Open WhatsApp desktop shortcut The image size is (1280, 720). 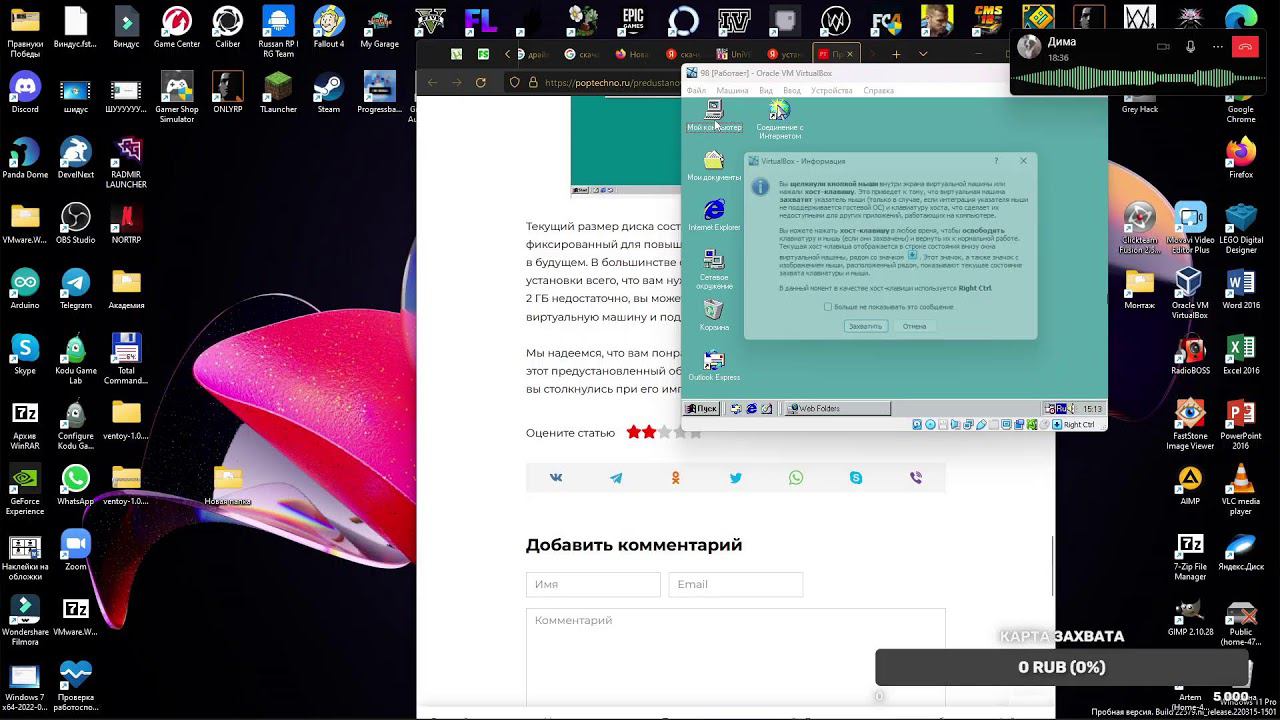coord(76,486)
